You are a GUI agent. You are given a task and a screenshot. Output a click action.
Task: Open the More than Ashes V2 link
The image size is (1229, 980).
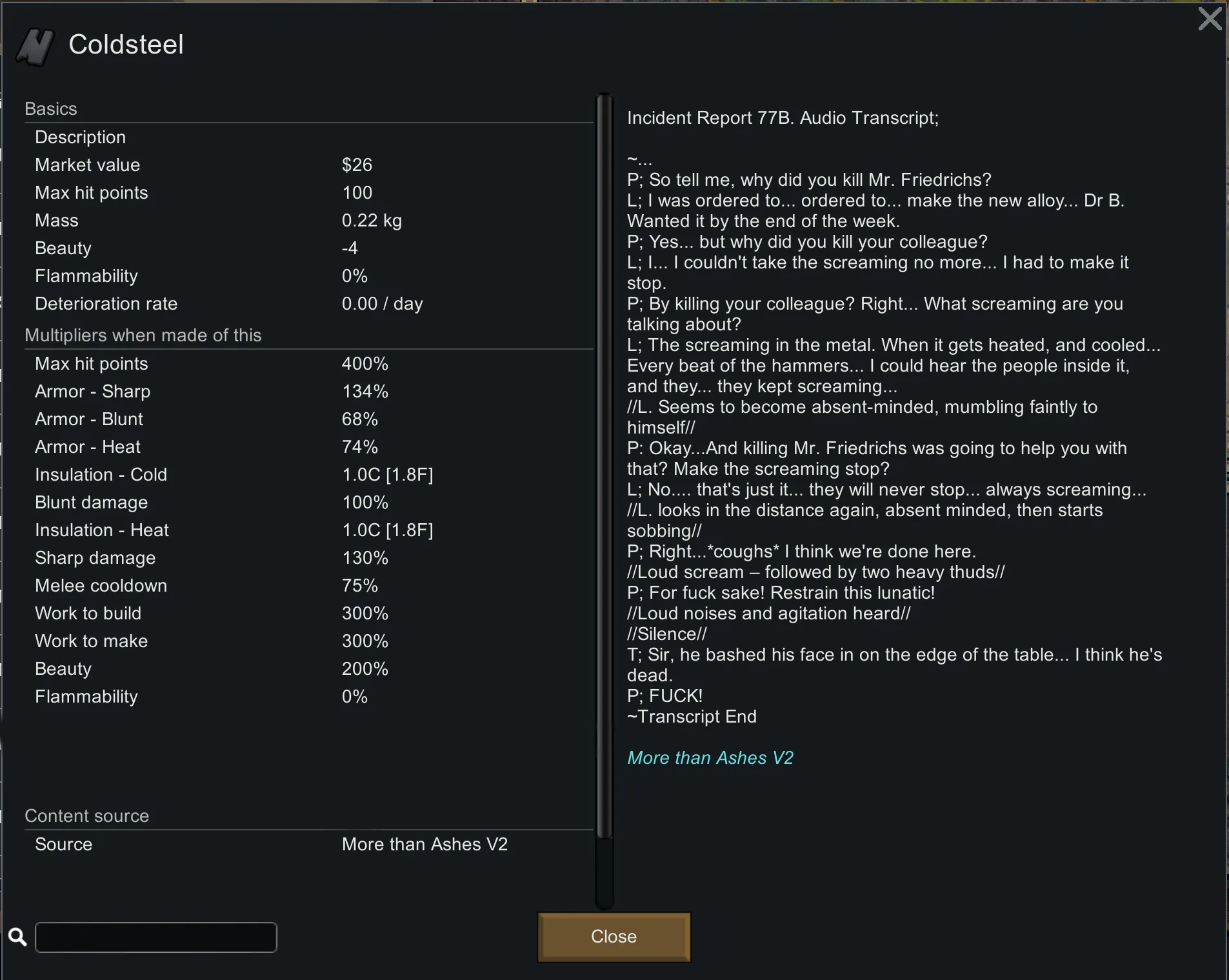pos(710,757)
